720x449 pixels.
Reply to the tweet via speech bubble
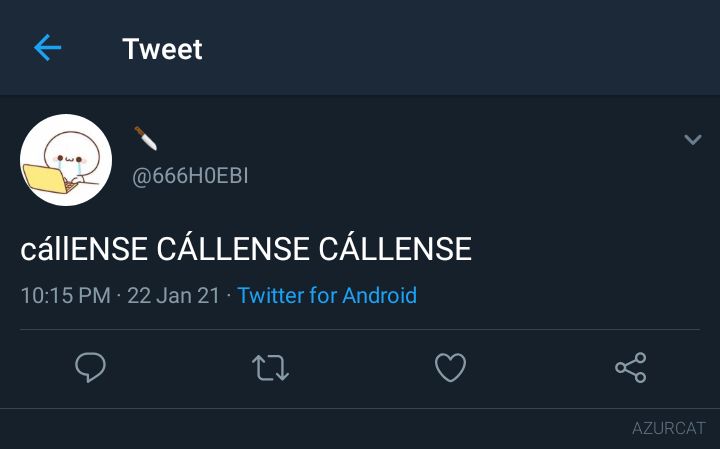[90, 367]
